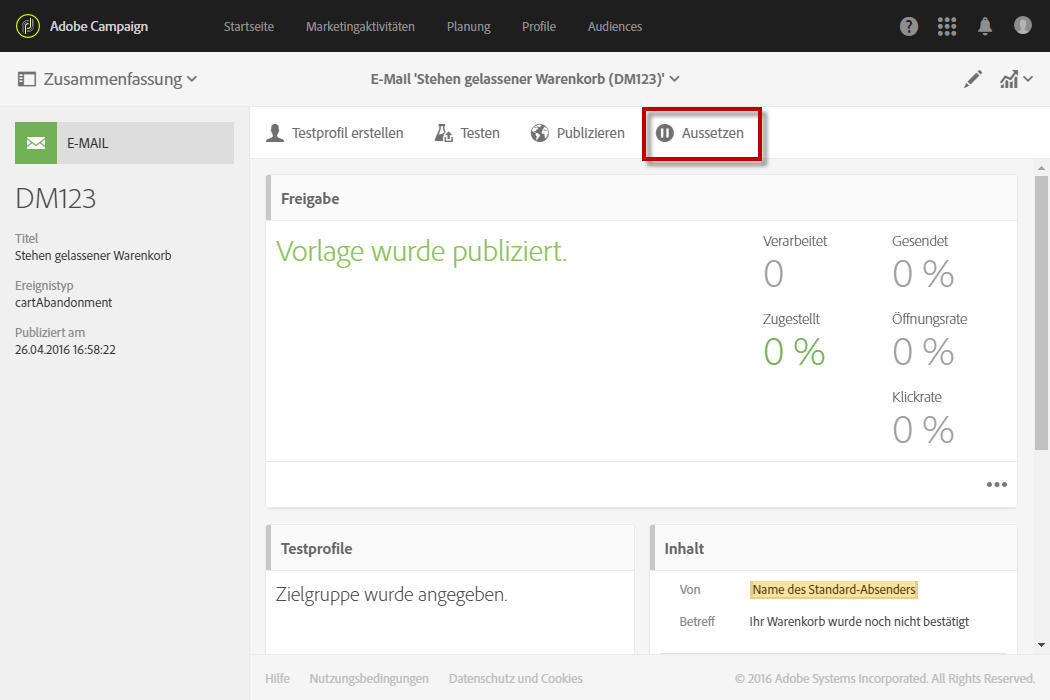Image resolution: width=1050 pixels, height=700 pixels.
Task: Open Datenschutz und Cookies link
Action: [x=515, y=678]
